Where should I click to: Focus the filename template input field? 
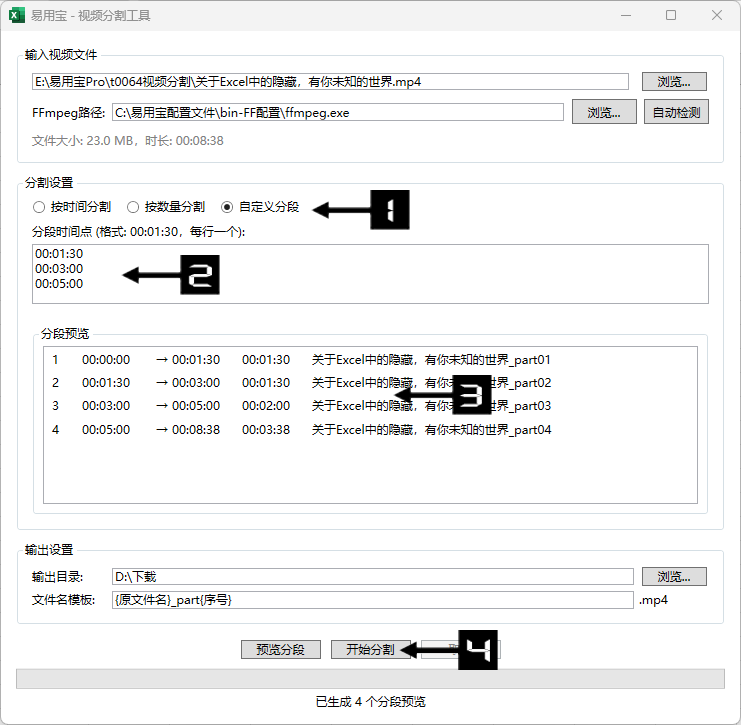pos(372,600)
